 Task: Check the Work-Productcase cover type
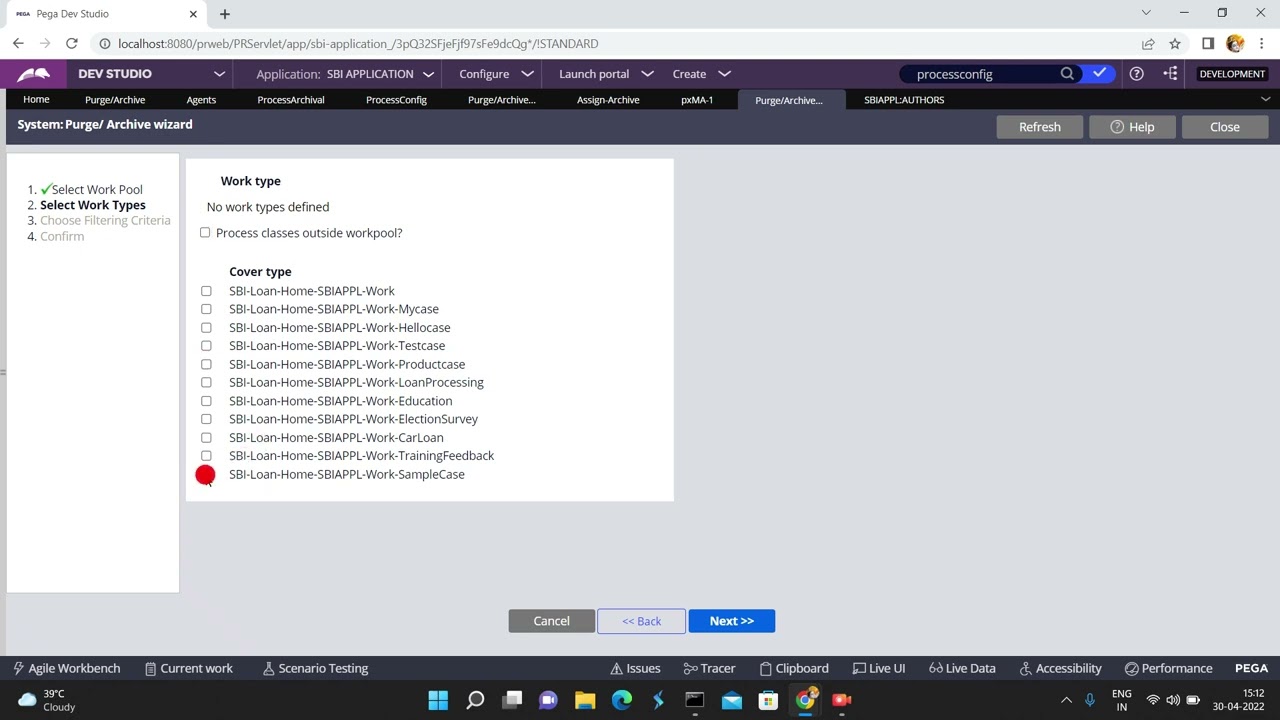206,364
